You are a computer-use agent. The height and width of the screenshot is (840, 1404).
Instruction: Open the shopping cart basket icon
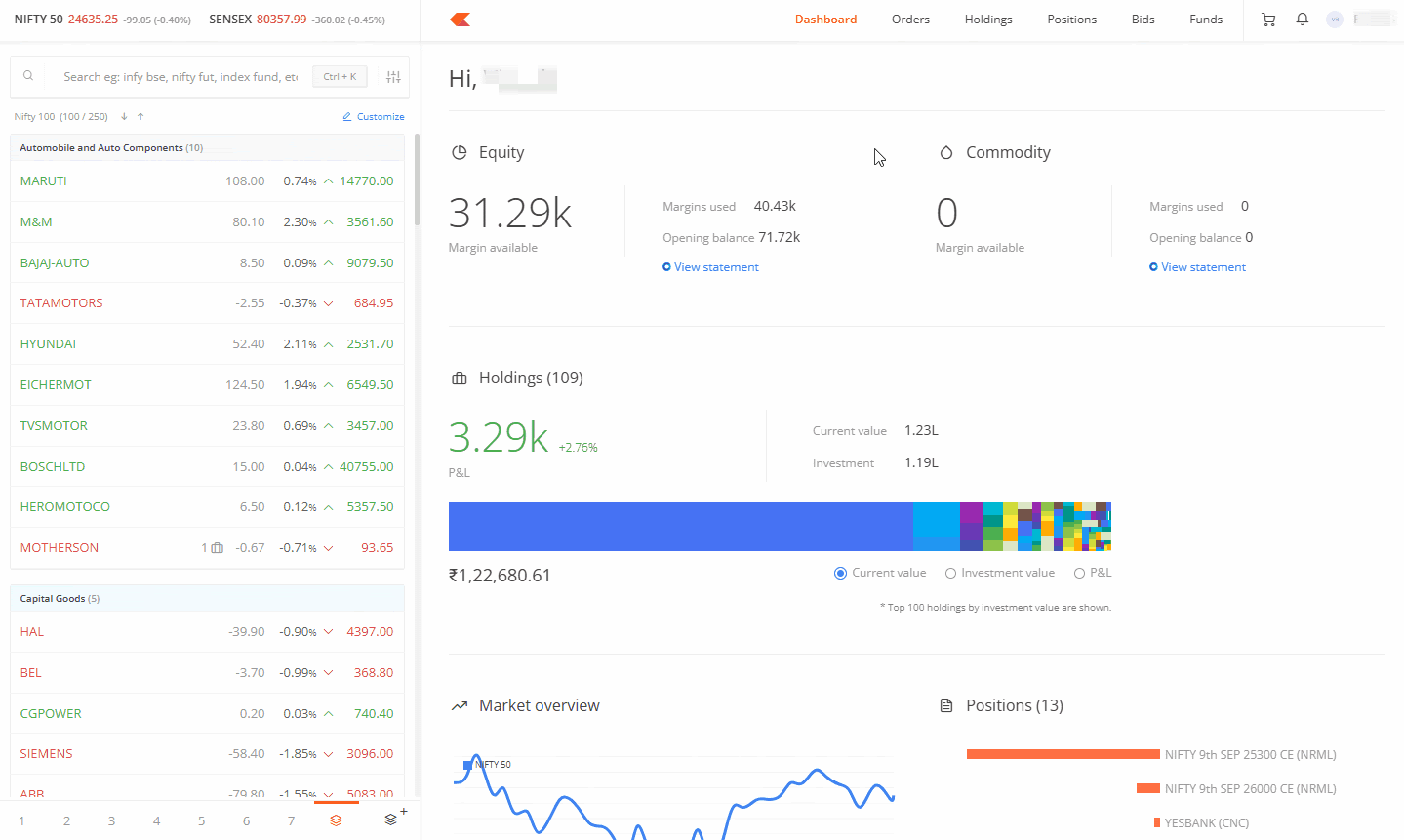pyautogui.click(x=1268, y=20)
